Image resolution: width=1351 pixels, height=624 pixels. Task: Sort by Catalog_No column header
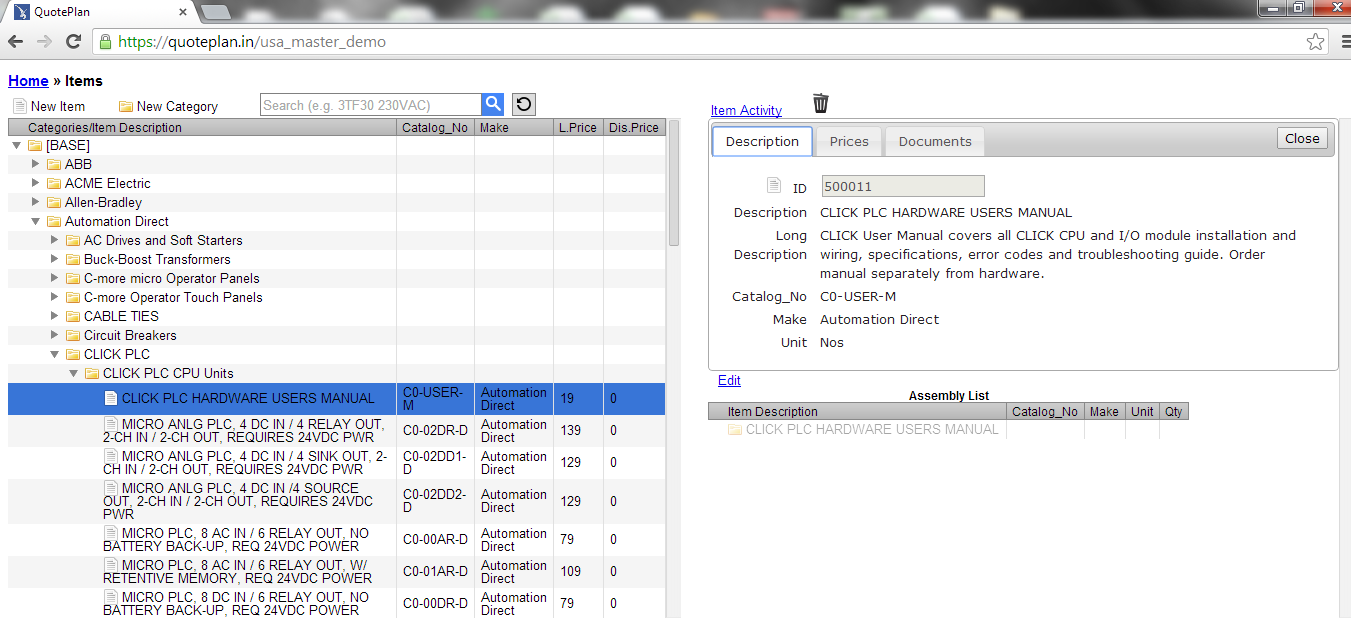435,127
